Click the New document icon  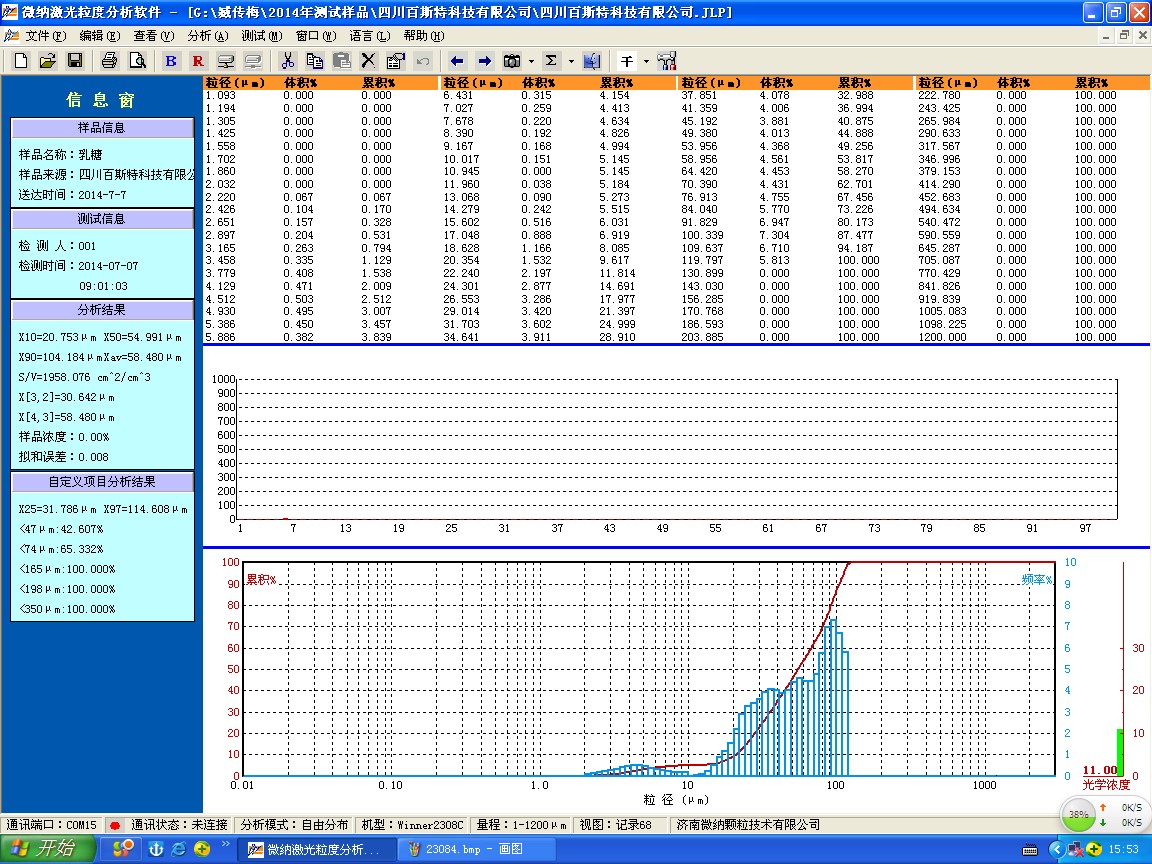coord(21,61)
